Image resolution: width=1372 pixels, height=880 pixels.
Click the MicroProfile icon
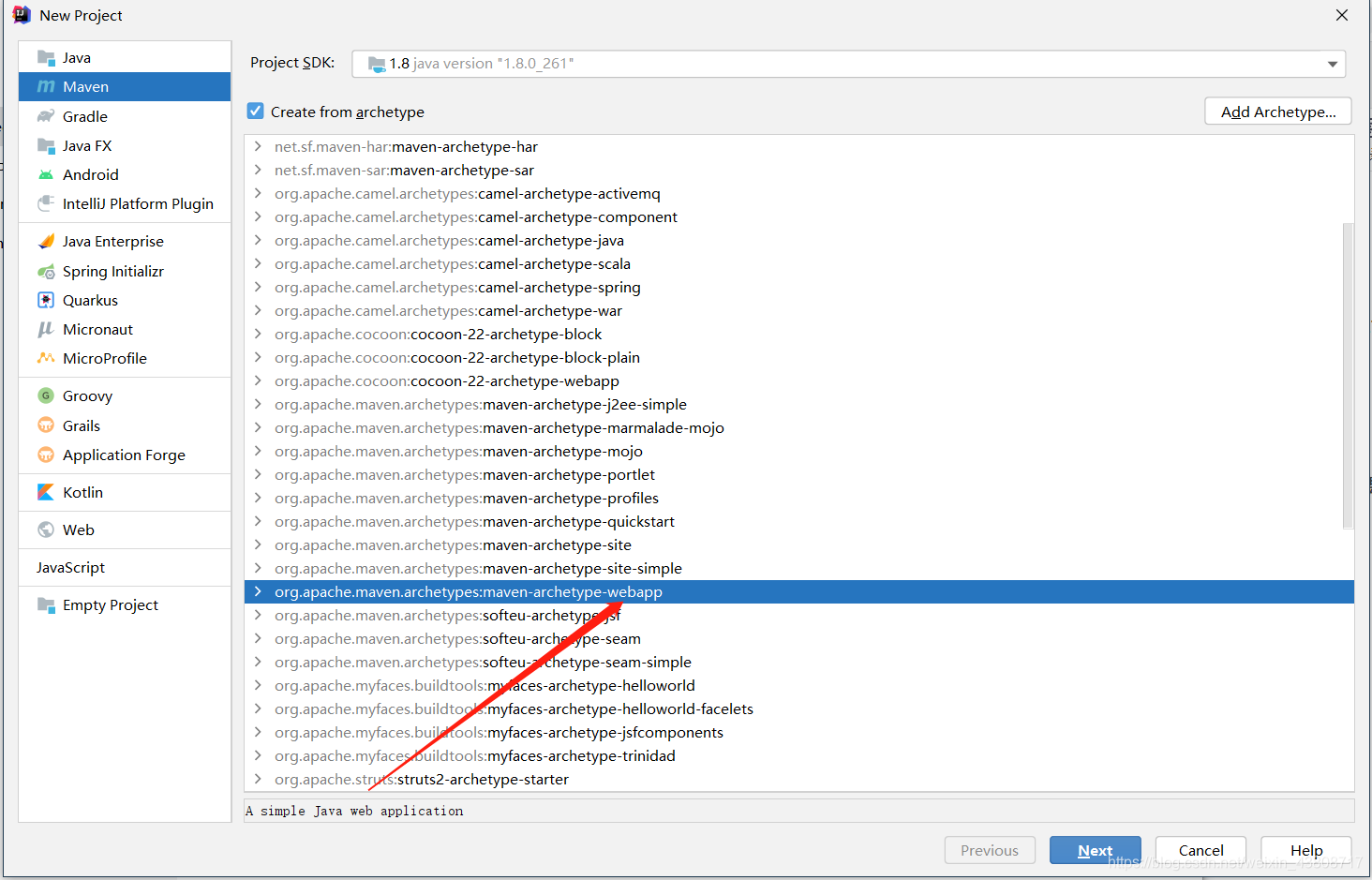point(46,358)
